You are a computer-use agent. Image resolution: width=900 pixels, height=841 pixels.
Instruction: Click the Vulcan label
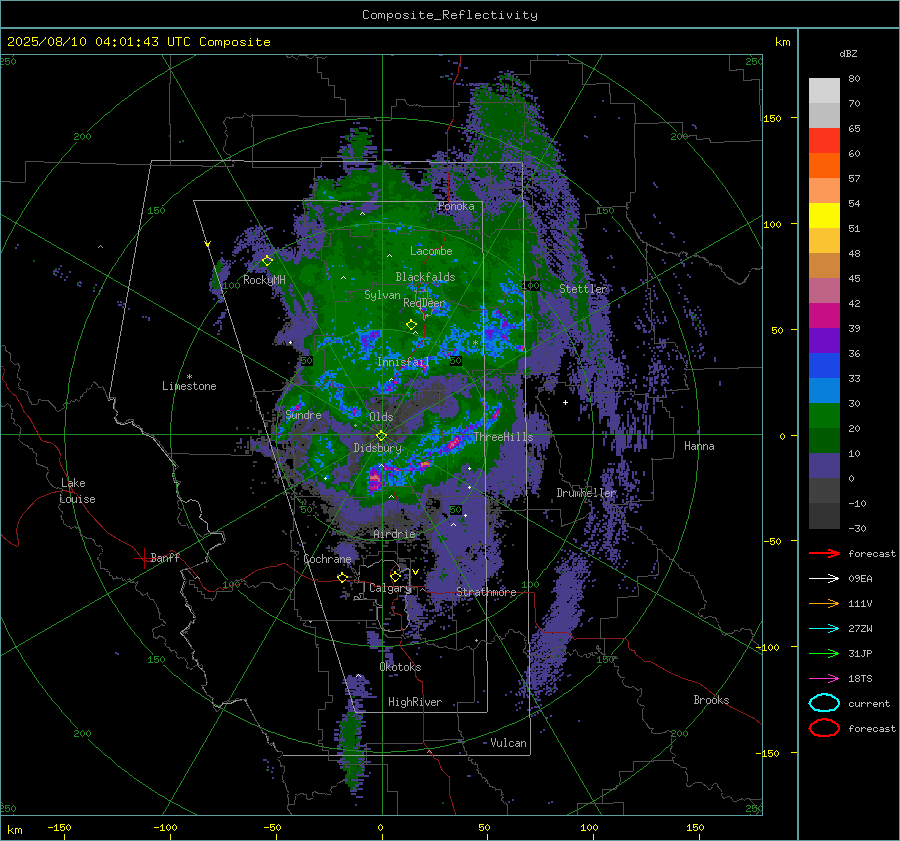[x=509, y=743]
